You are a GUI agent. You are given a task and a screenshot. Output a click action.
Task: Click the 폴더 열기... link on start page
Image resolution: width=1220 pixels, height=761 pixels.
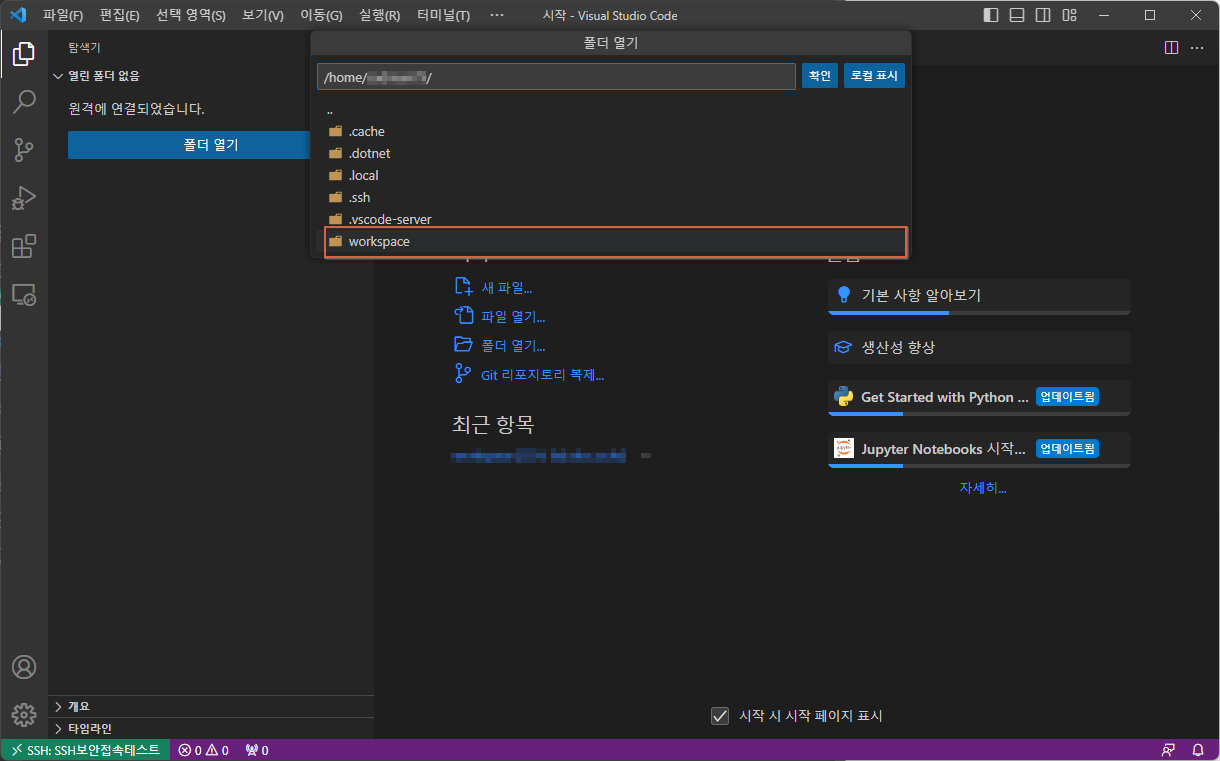point(513,346)
